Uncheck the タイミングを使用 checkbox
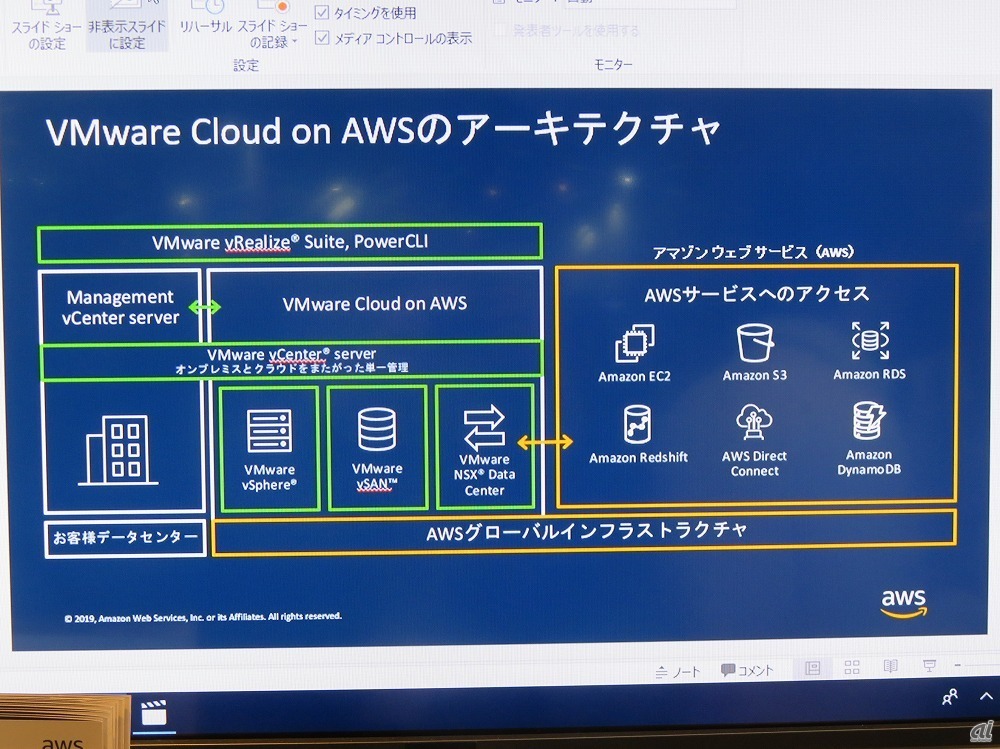Image resolution: width=1000 pixels, height=749 pixels. (x=322, y=12)
